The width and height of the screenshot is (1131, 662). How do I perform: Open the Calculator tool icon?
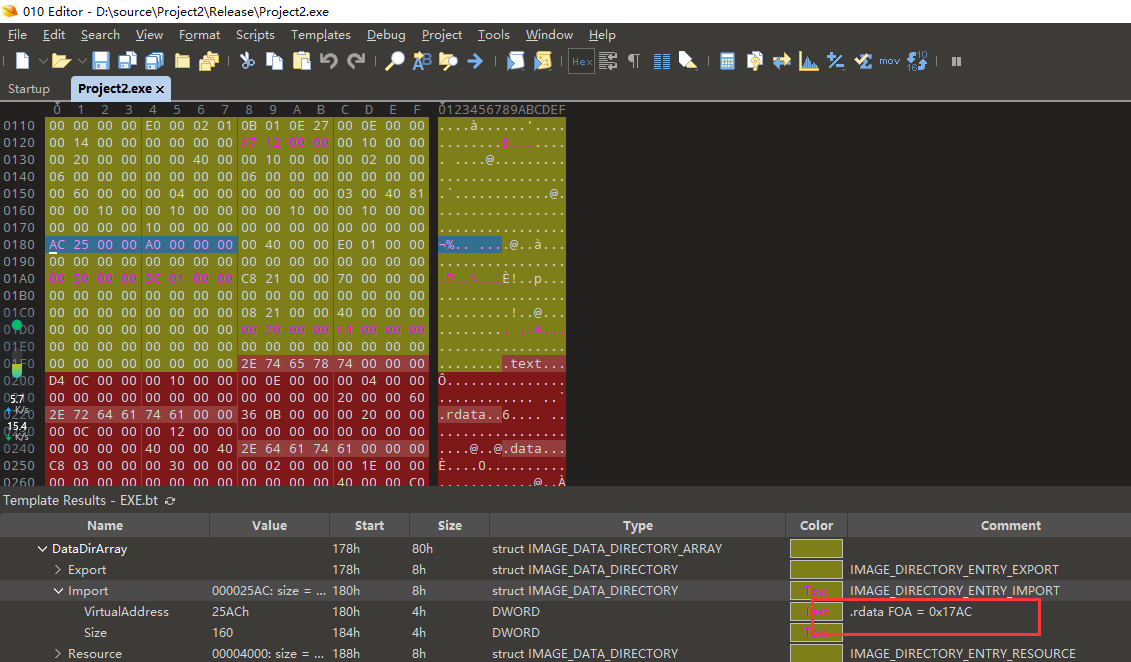click(727, 61)
